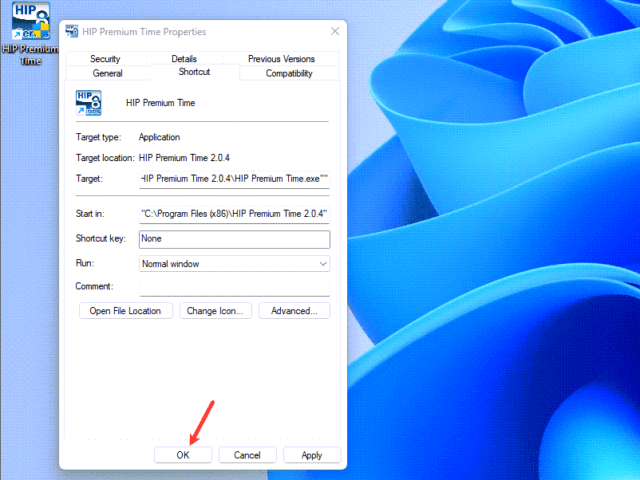The width and height of the screenshot is (640, 480).
Task: Click the Target type label
Action: click(98, 137)
